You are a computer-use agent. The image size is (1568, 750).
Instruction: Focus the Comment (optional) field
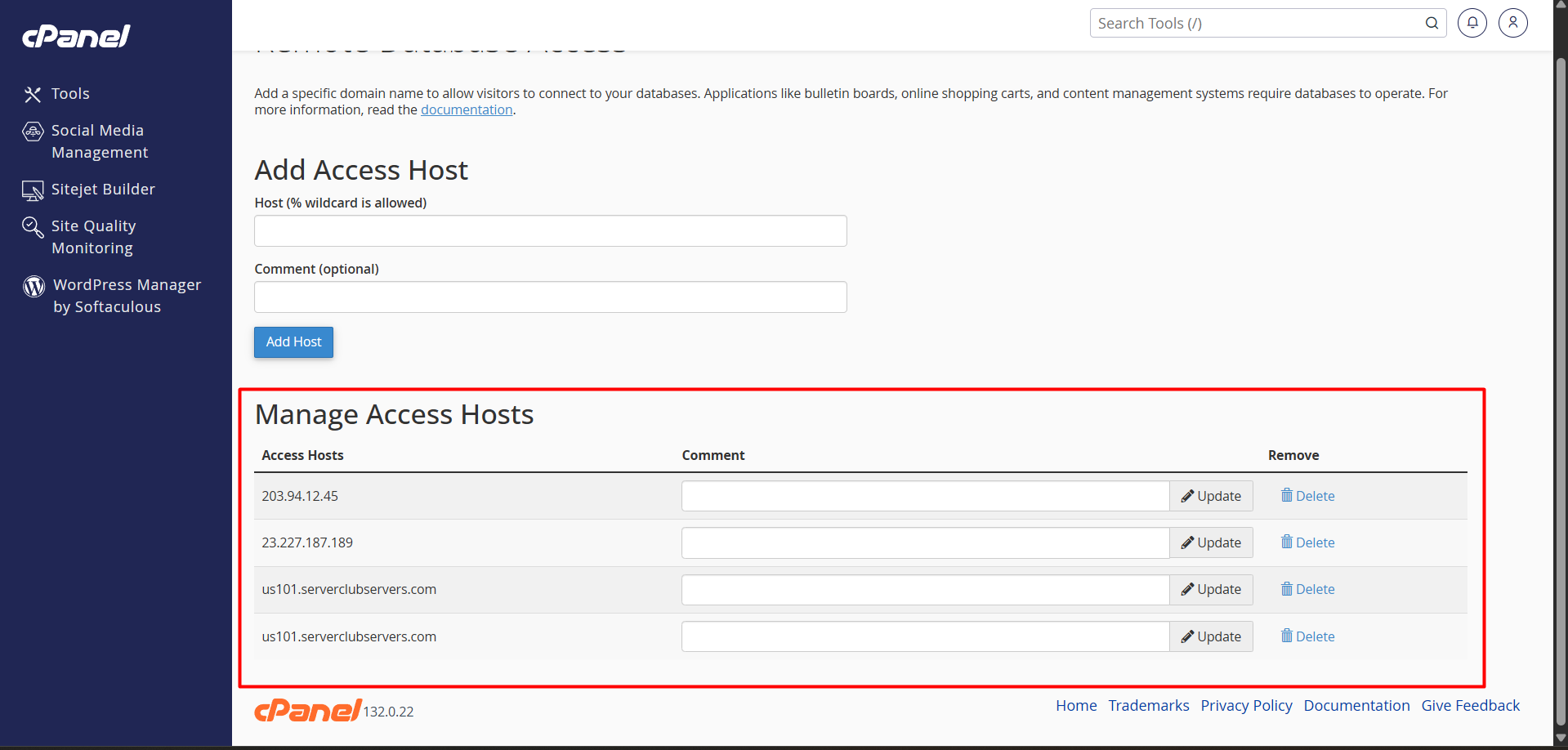tap(550, 297)
